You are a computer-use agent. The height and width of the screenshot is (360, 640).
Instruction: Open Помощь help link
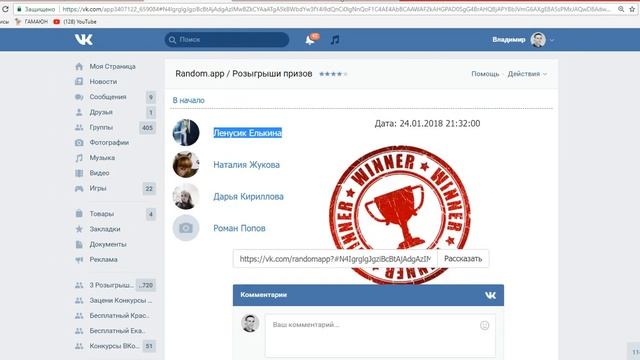pyautogui.click(x=485, y=74)
